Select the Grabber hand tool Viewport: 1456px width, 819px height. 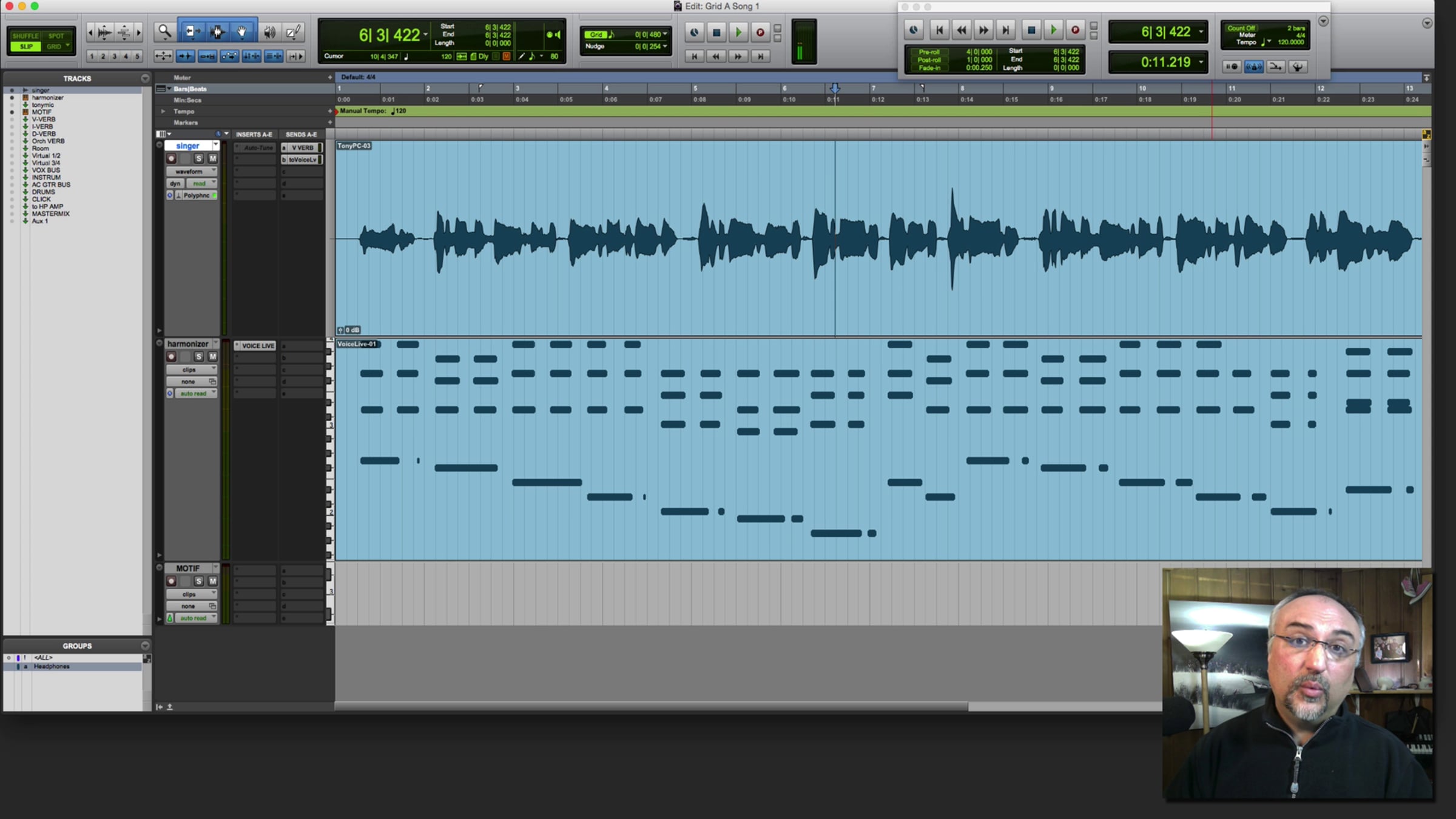click(242, 32)
